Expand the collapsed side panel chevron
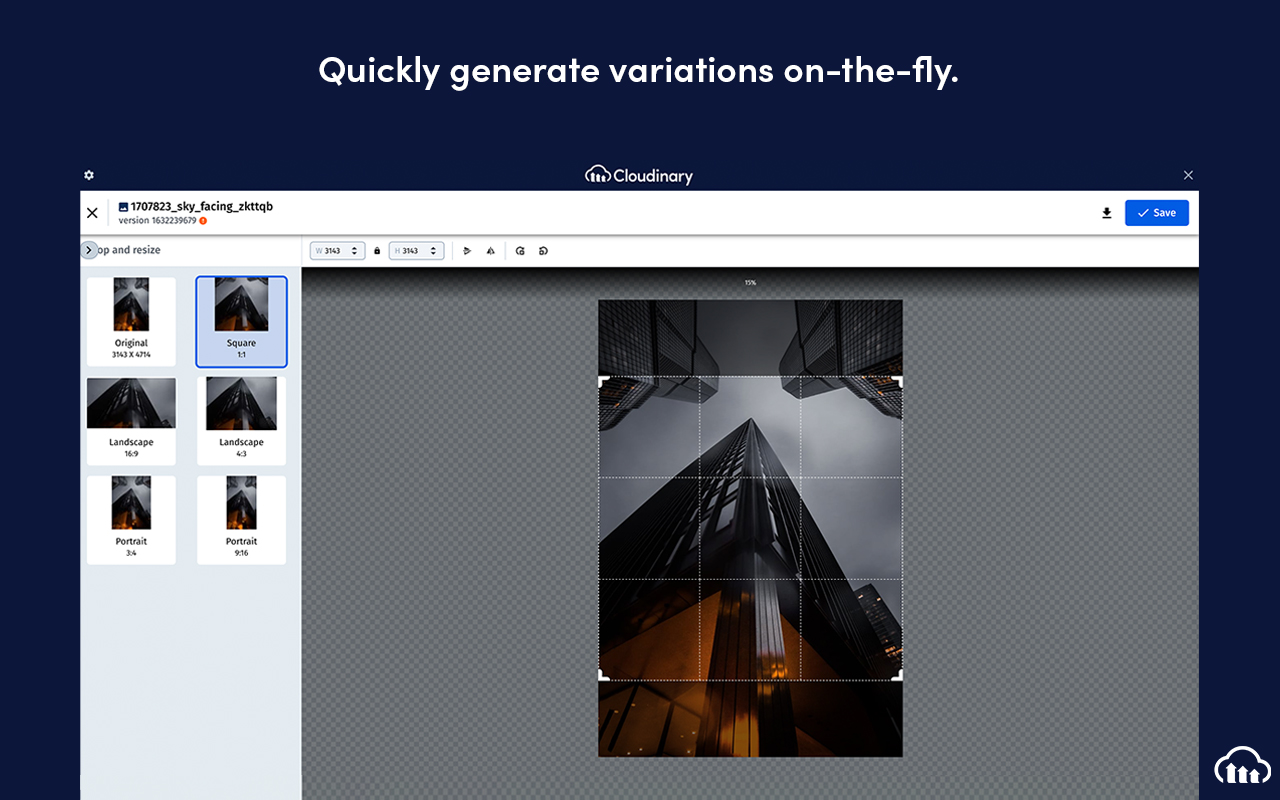This screenshot has width=1280, height=800. pyautogui.click(x=89, y=250)
